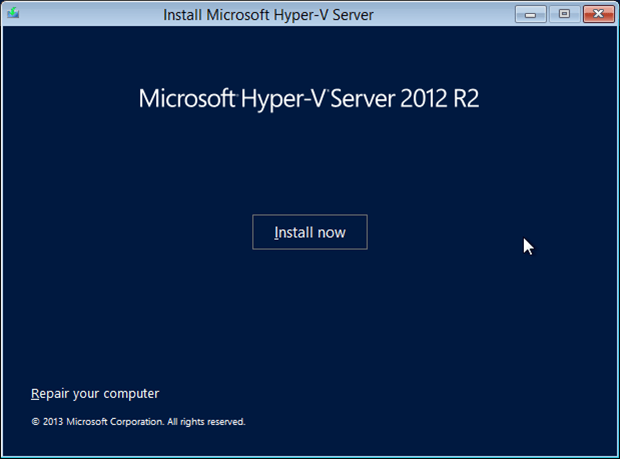Maximize the installer window
620x459 pixels.
563,13
